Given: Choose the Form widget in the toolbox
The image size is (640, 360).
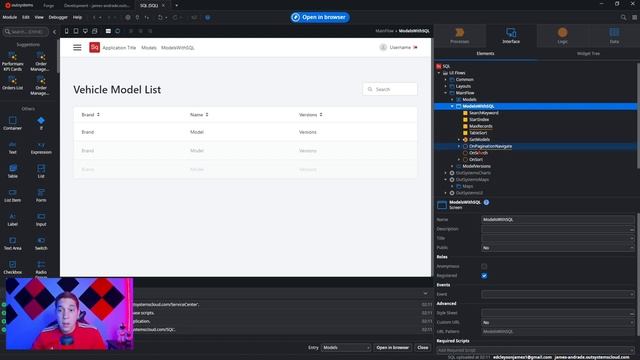Looking at the screenshot, I should pos(41,195).
